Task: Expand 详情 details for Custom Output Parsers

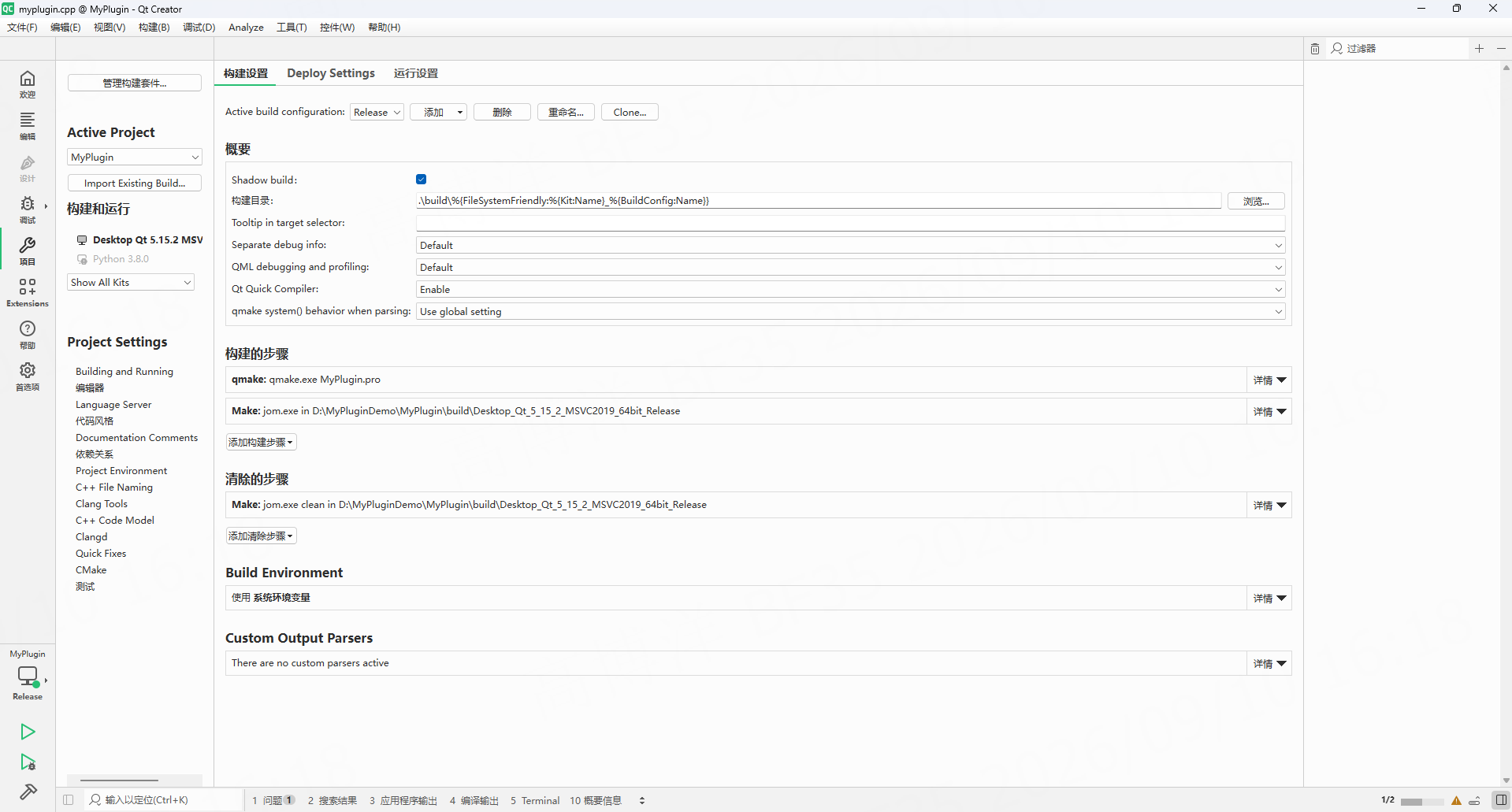Action: coord(1269,664)
